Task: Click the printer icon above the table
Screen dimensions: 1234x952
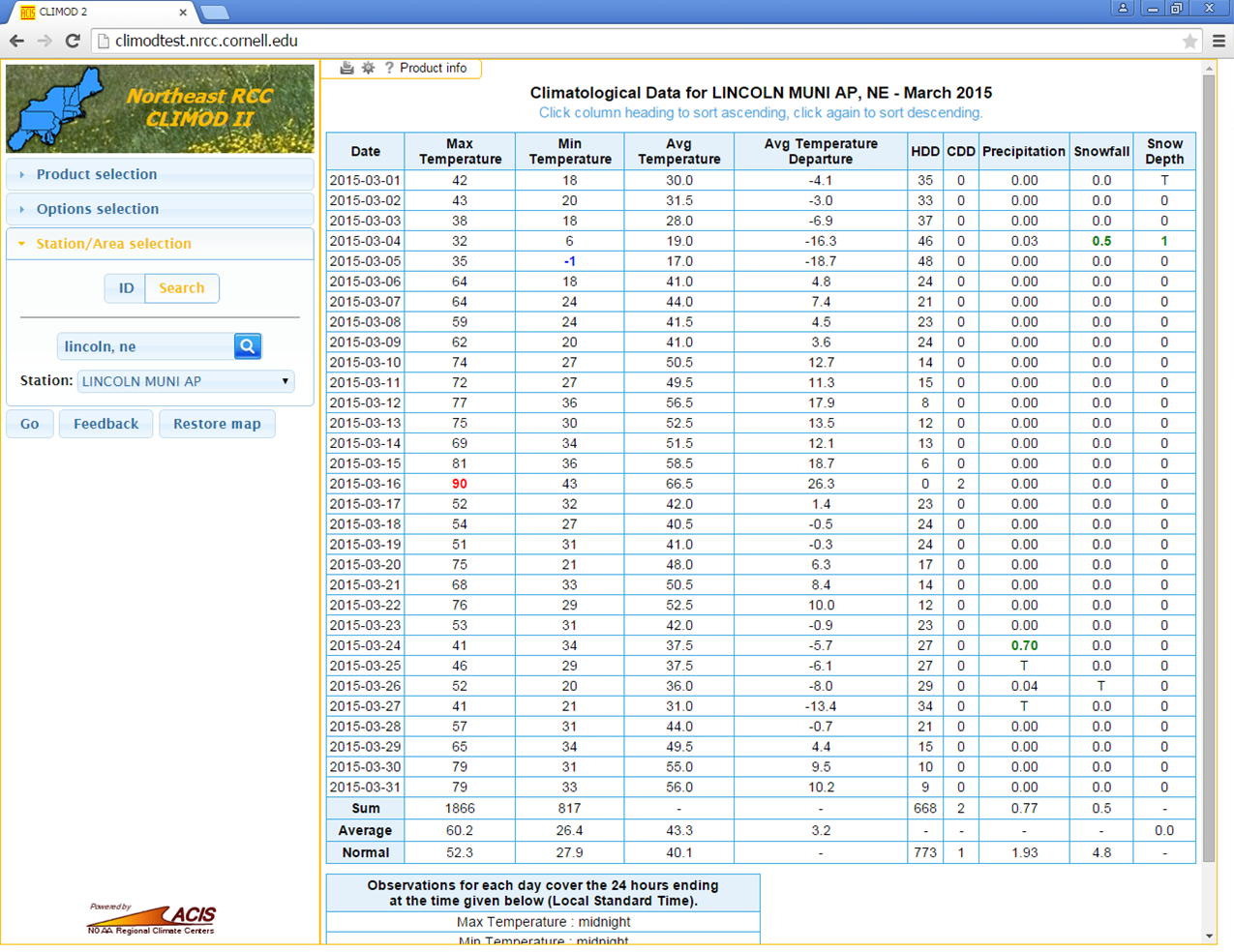Action: pyautogui.click(x=346, y=68)
